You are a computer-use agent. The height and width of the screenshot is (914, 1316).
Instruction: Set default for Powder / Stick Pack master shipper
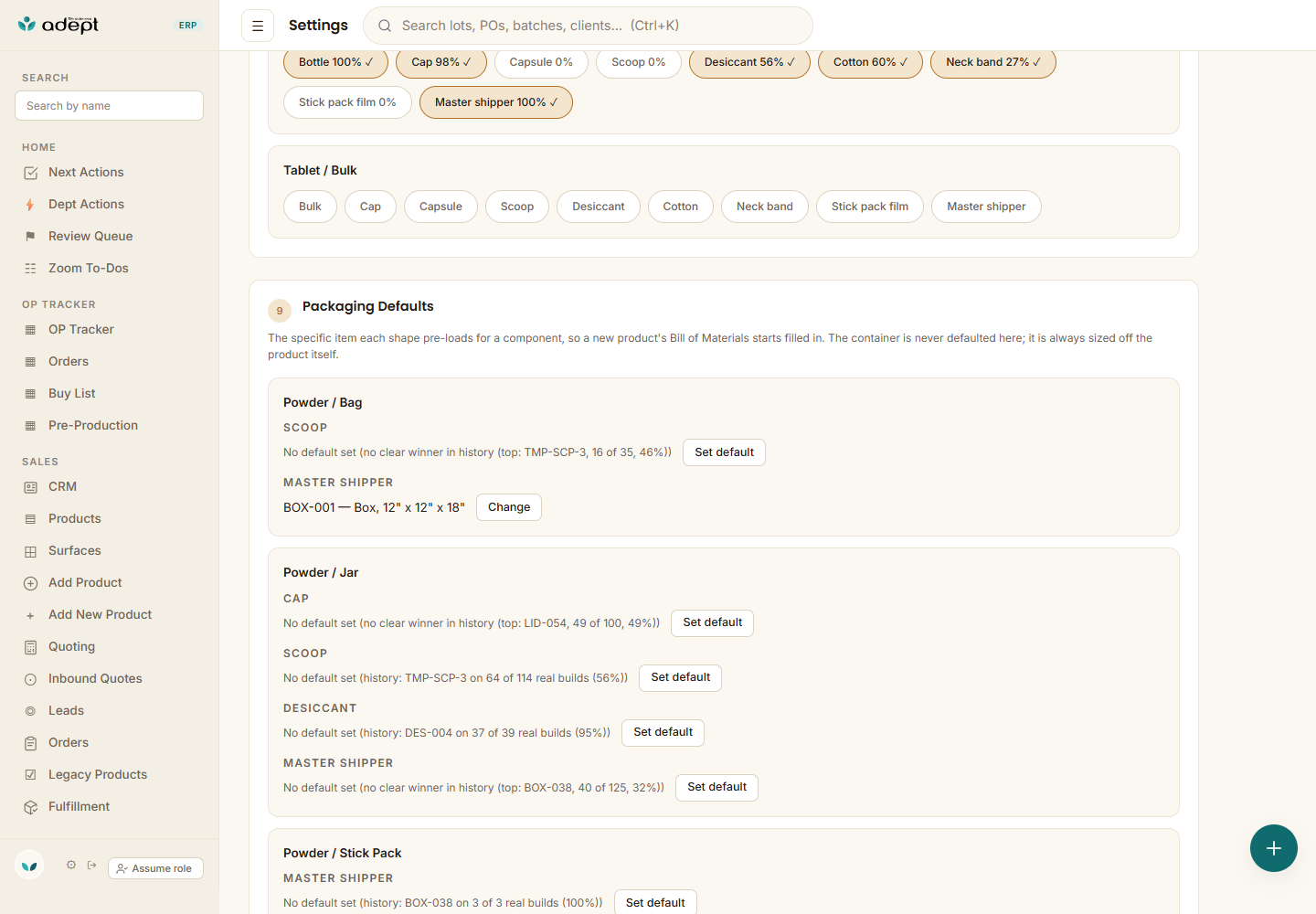click(x=655, y=902)
